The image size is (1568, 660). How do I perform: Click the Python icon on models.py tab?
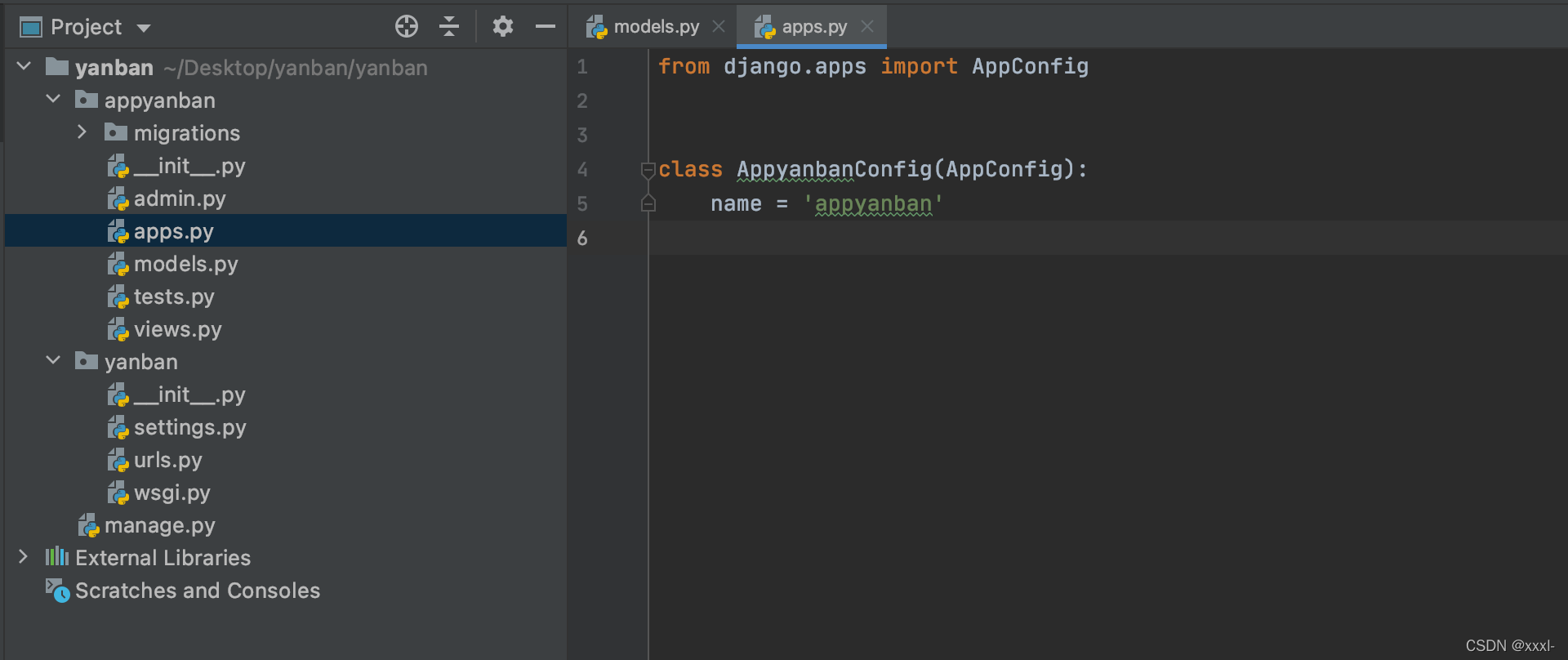(x=597, y=27)
